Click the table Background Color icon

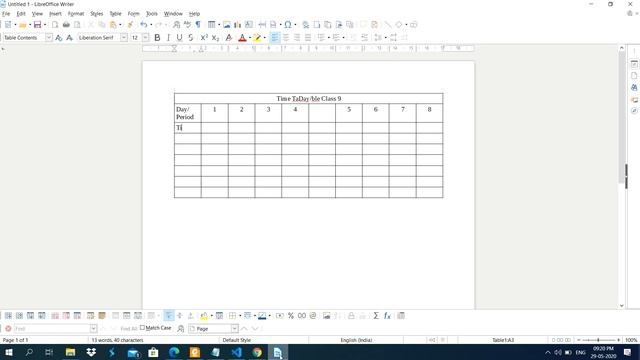click(x=204, y=316)
